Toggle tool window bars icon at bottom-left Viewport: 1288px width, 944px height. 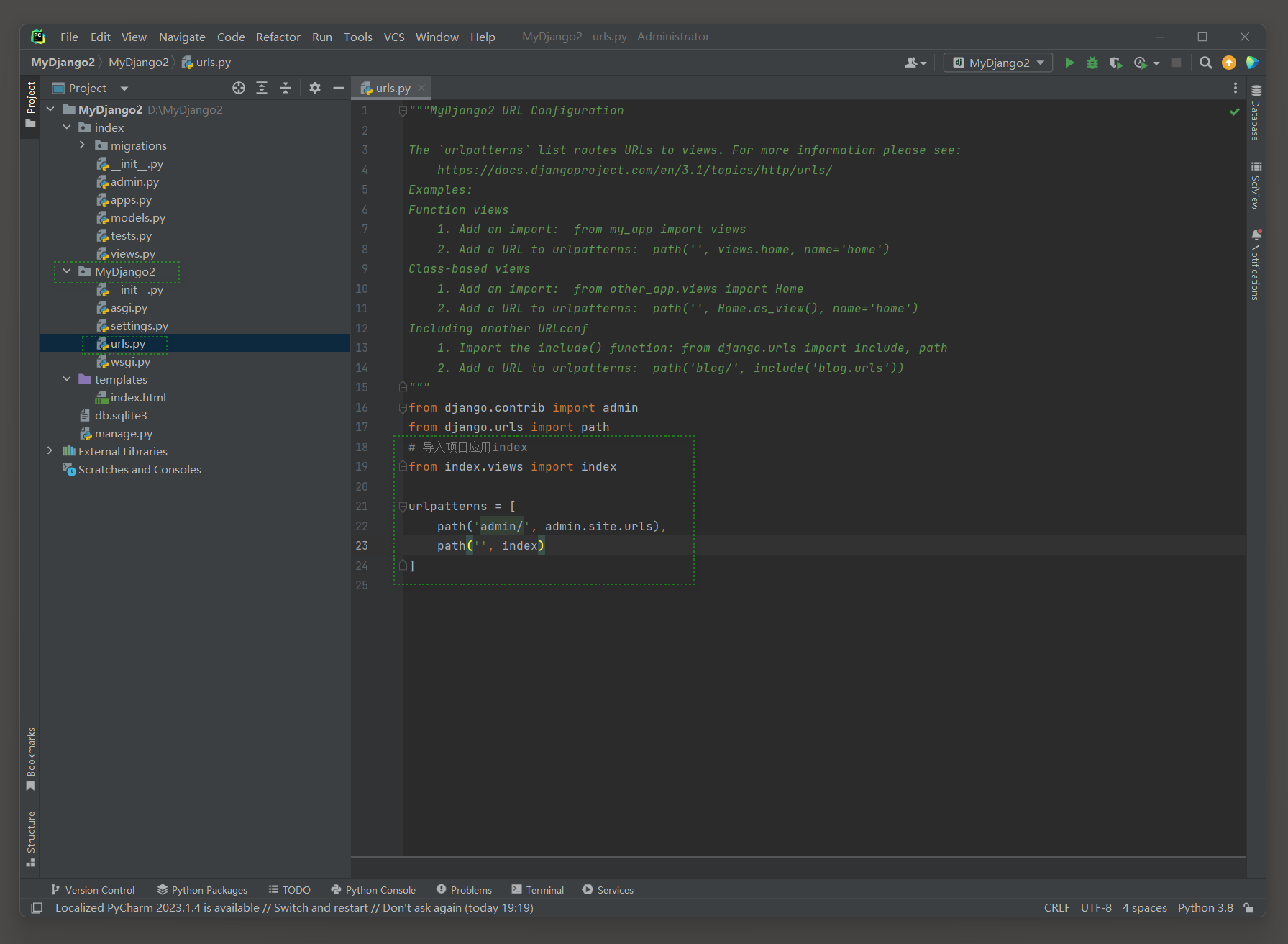tap(37, 908)
